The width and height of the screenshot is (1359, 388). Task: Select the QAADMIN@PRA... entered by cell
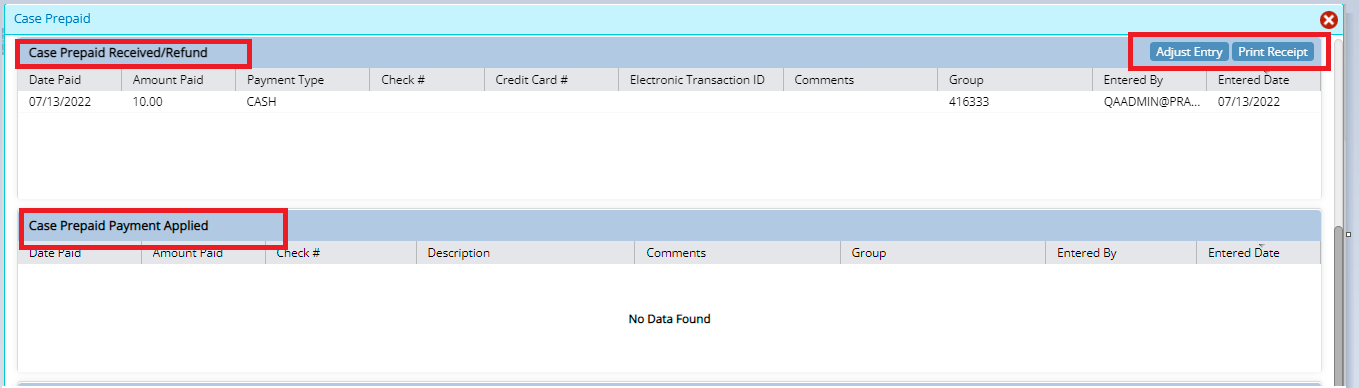point(1151,102)
